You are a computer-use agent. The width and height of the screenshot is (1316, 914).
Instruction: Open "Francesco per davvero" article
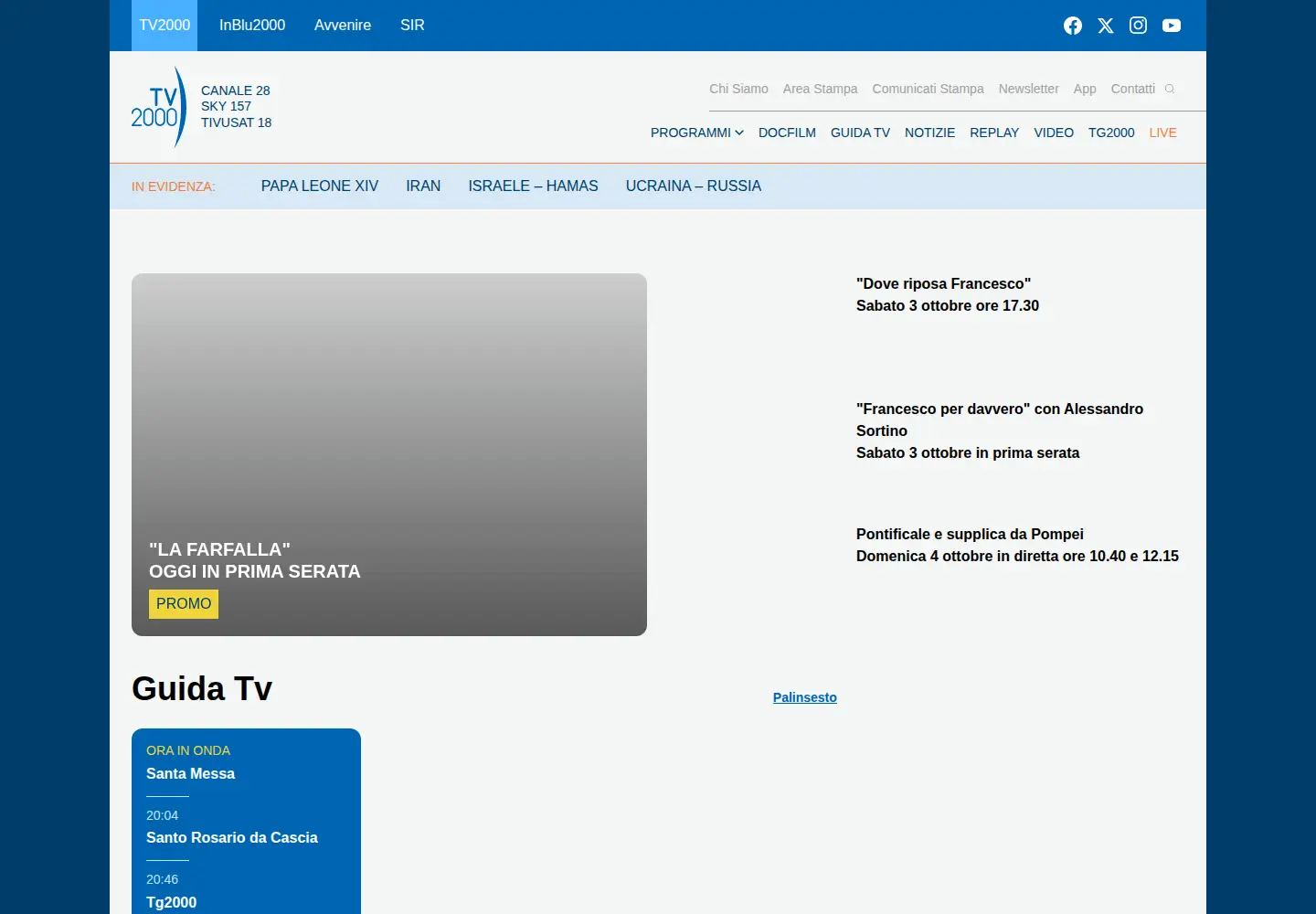(x=1000, y=431)
